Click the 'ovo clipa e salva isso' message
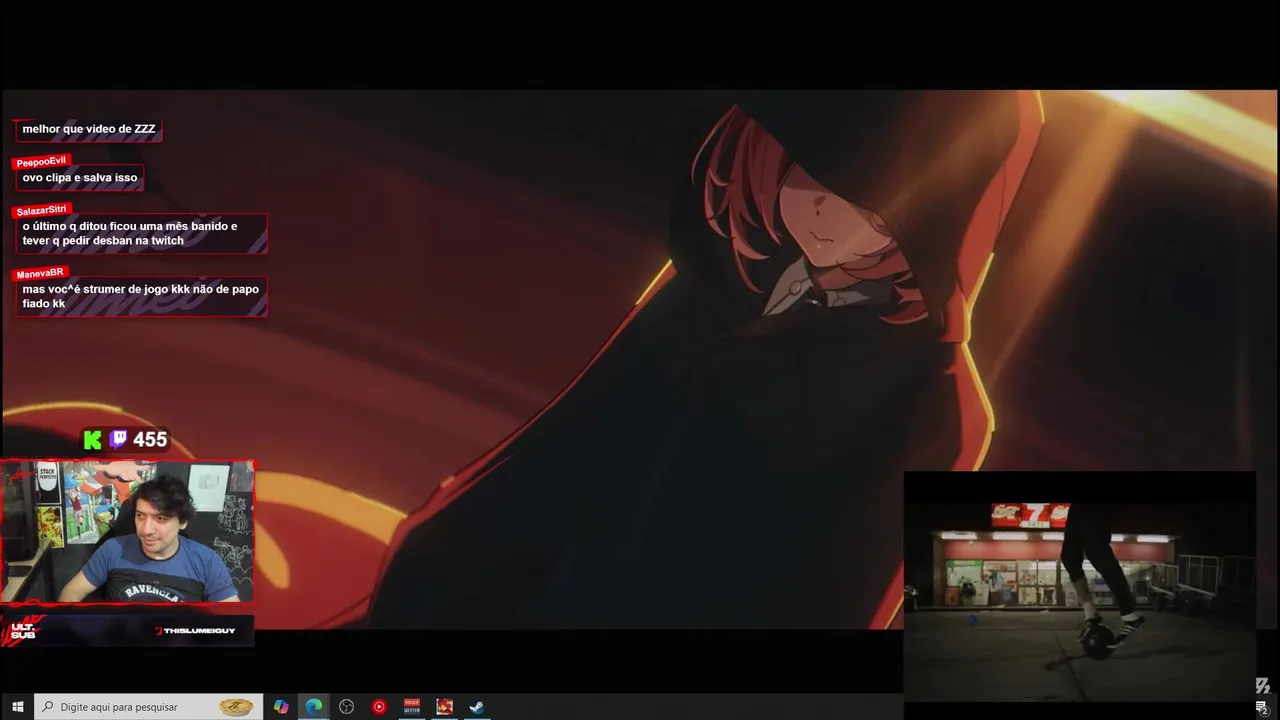The width and height of the screenshot is (1280, 720). pyautogui.click(x=80, y=178)
